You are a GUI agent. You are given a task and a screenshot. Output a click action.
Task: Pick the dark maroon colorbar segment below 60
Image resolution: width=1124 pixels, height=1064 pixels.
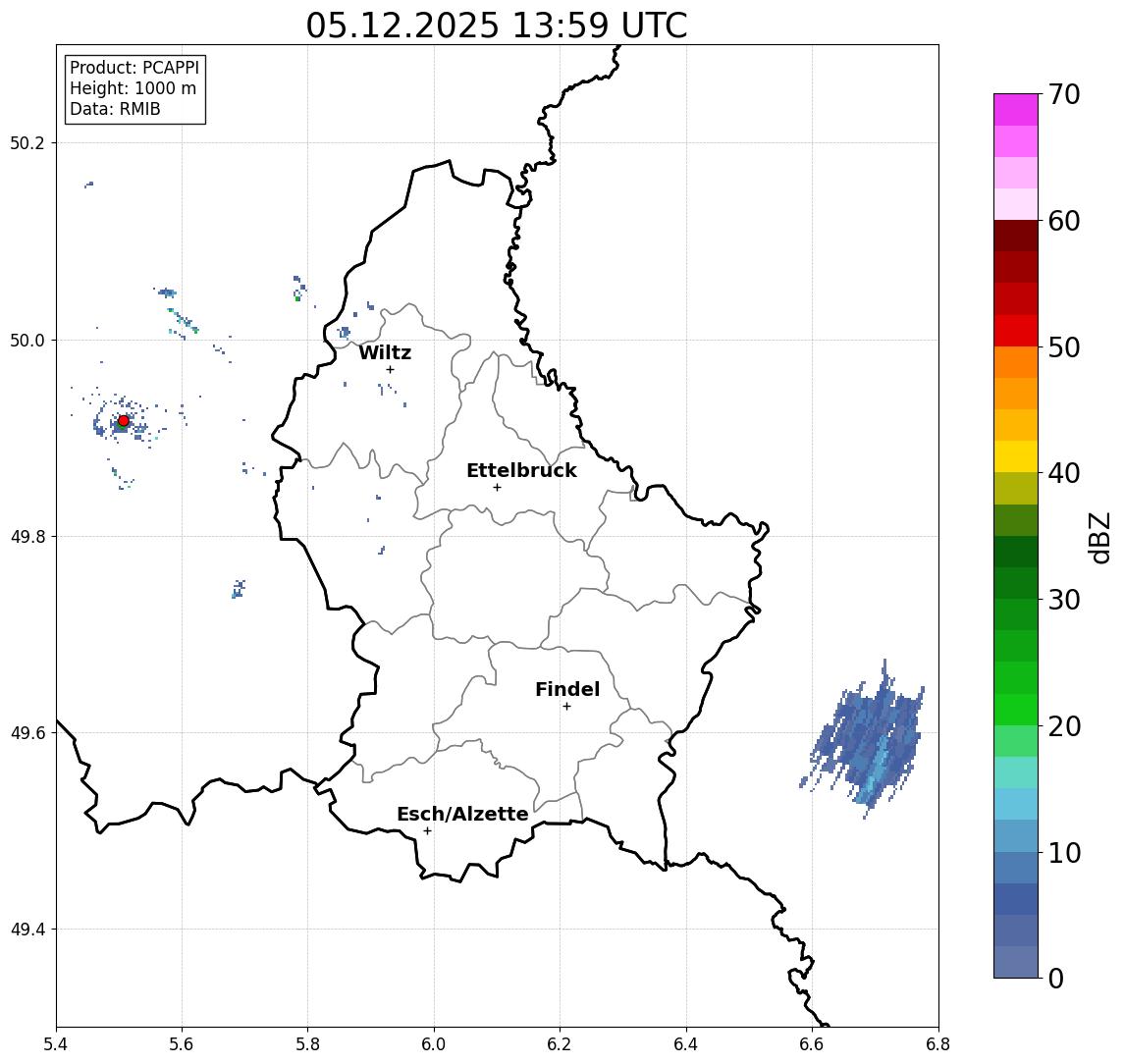1016,236
